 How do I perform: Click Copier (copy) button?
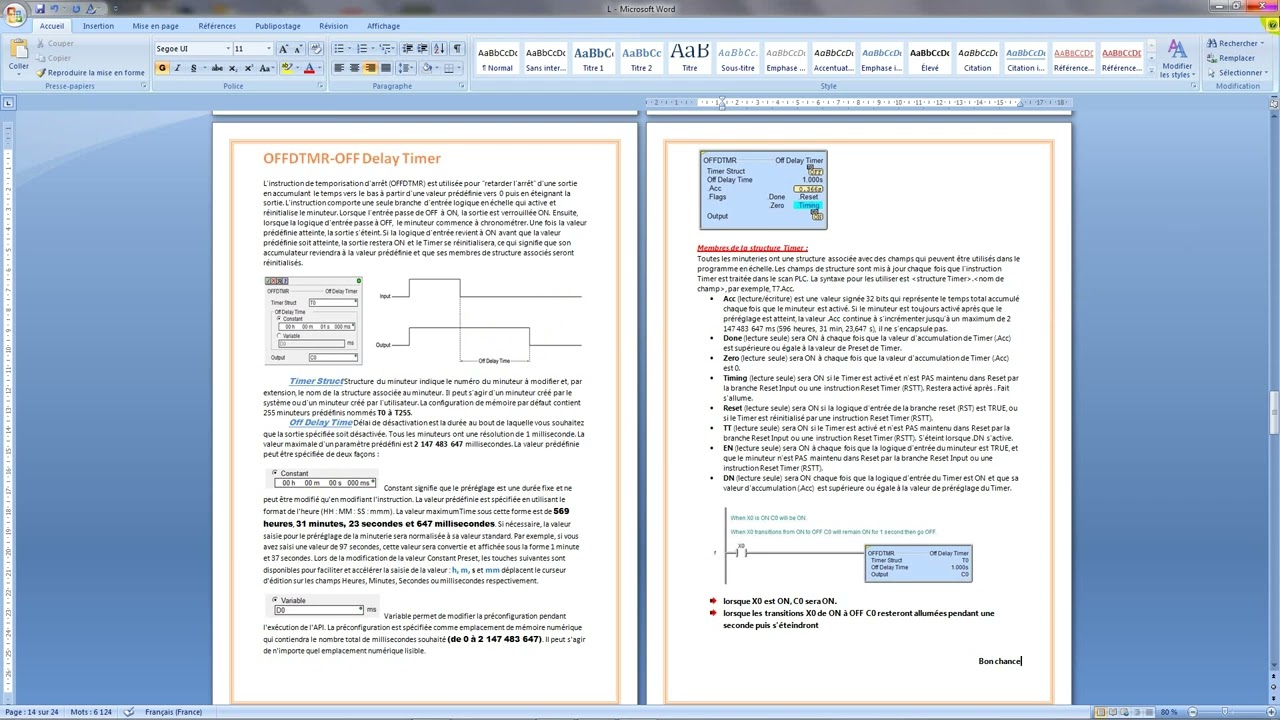click(x=52, y=58)
